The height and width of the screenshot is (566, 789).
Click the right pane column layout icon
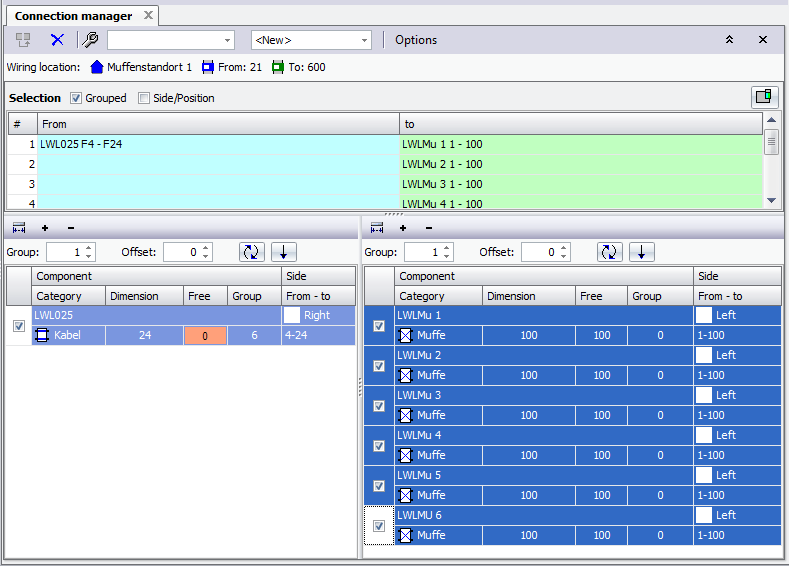pos(377,228)
